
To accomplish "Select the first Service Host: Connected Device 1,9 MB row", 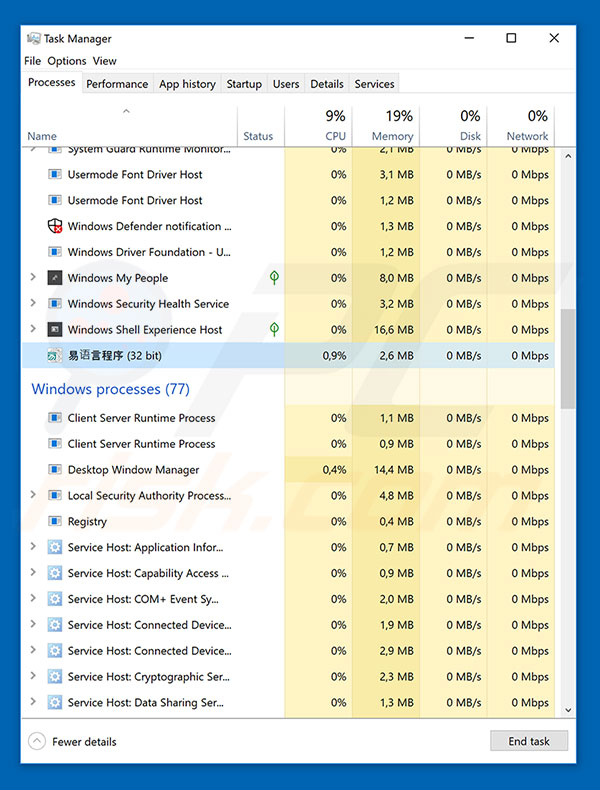I will 289,625.
